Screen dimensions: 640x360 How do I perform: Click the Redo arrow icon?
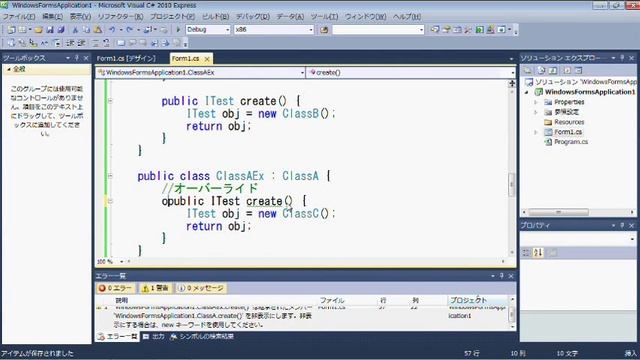tap(129, 29)
